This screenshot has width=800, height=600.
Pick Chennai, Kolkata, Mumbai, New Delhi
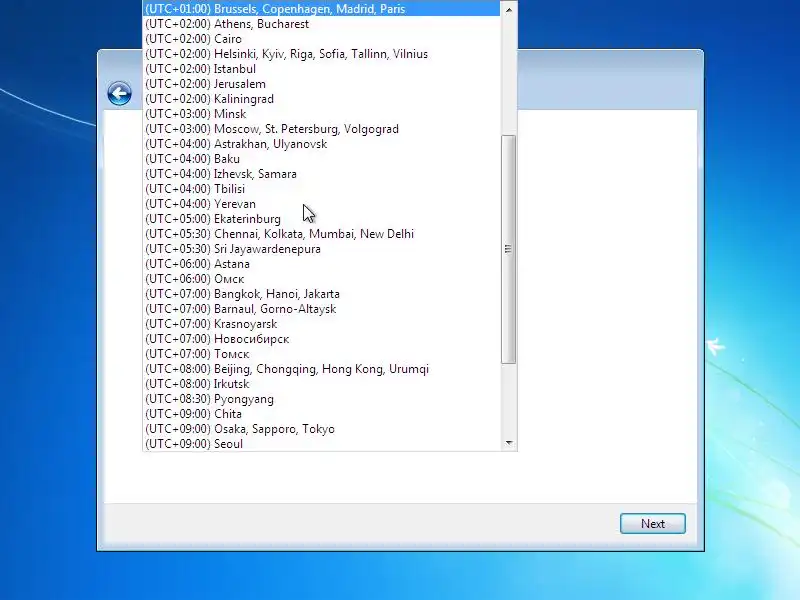[x=321, y=234]
